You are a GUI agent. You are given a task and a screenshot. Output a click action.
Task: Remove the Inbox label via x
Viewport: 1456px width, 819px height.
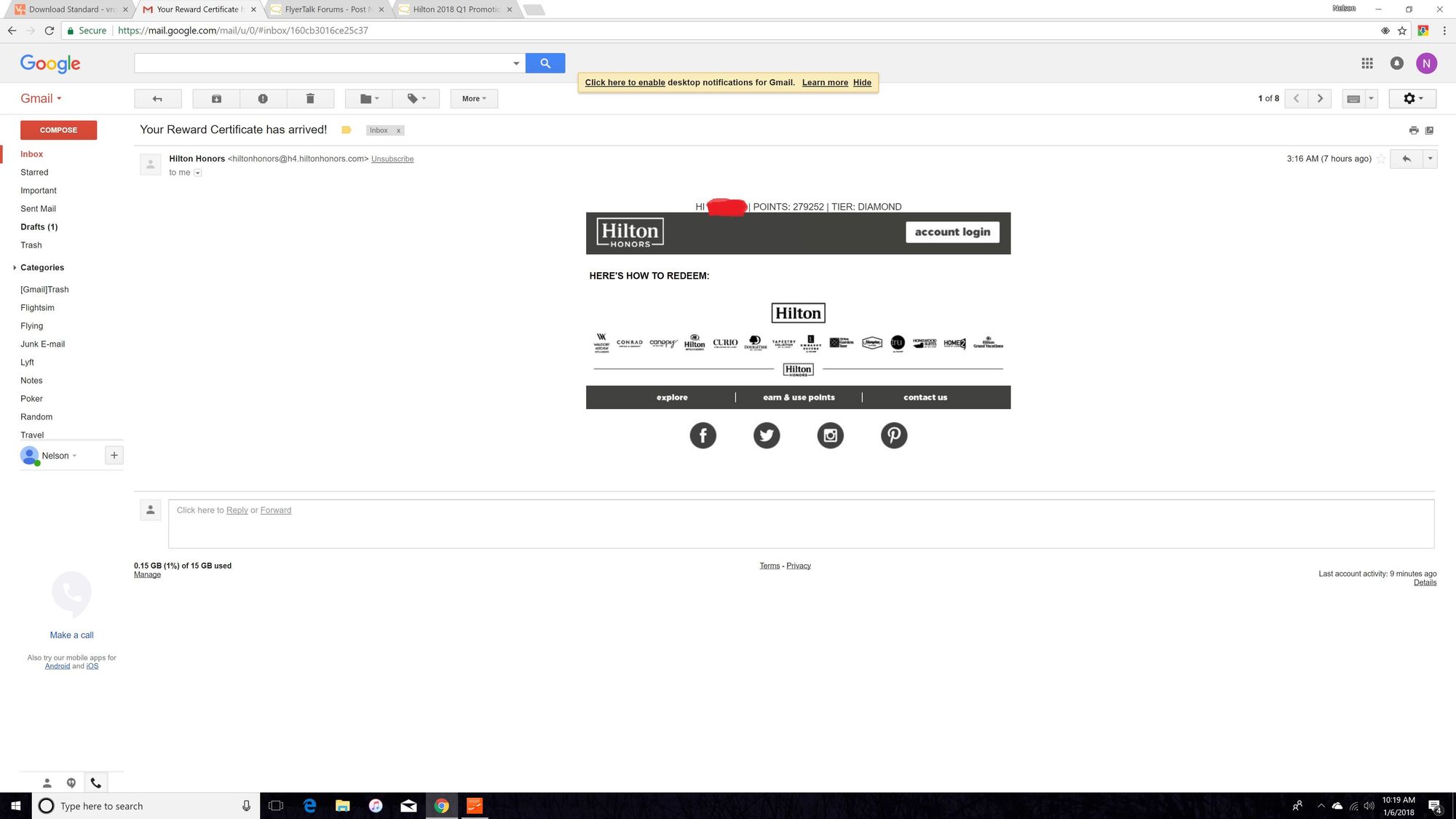tap(398, 130)
